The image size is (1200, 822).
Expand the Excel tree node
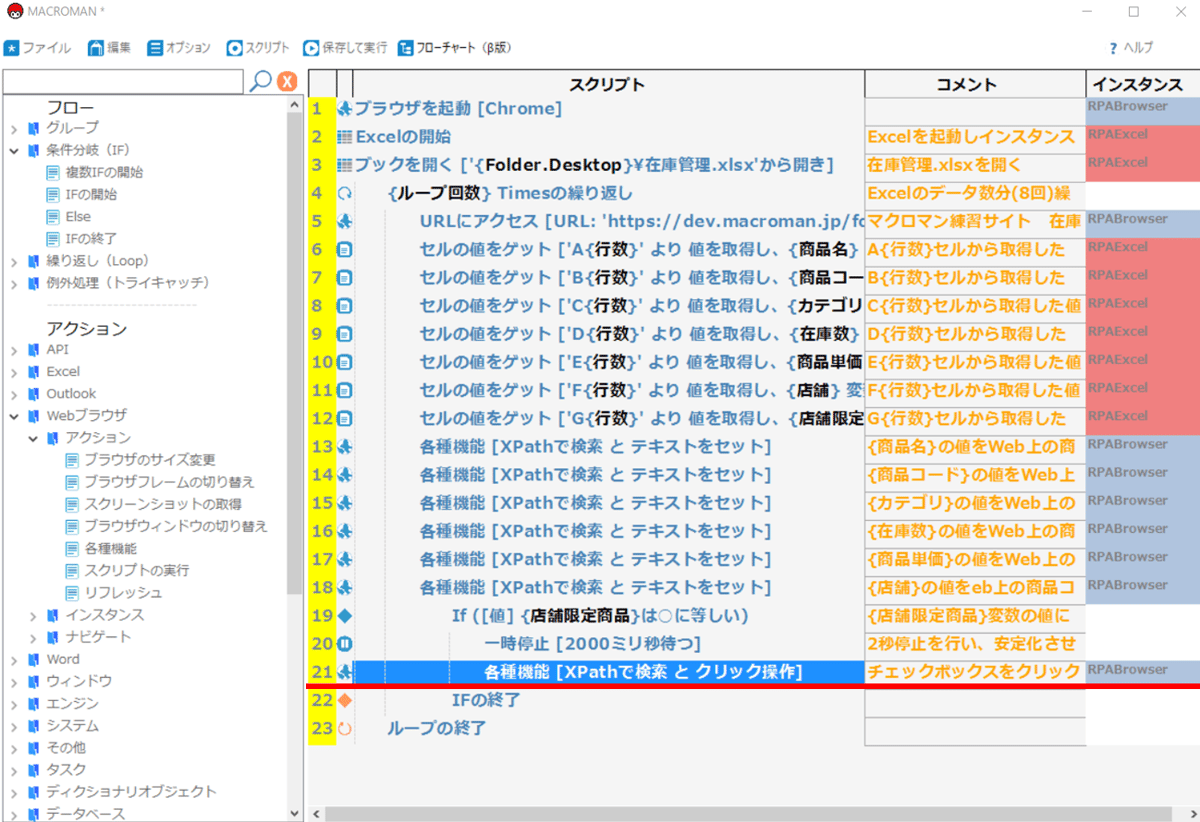click(x=15, y=371)
